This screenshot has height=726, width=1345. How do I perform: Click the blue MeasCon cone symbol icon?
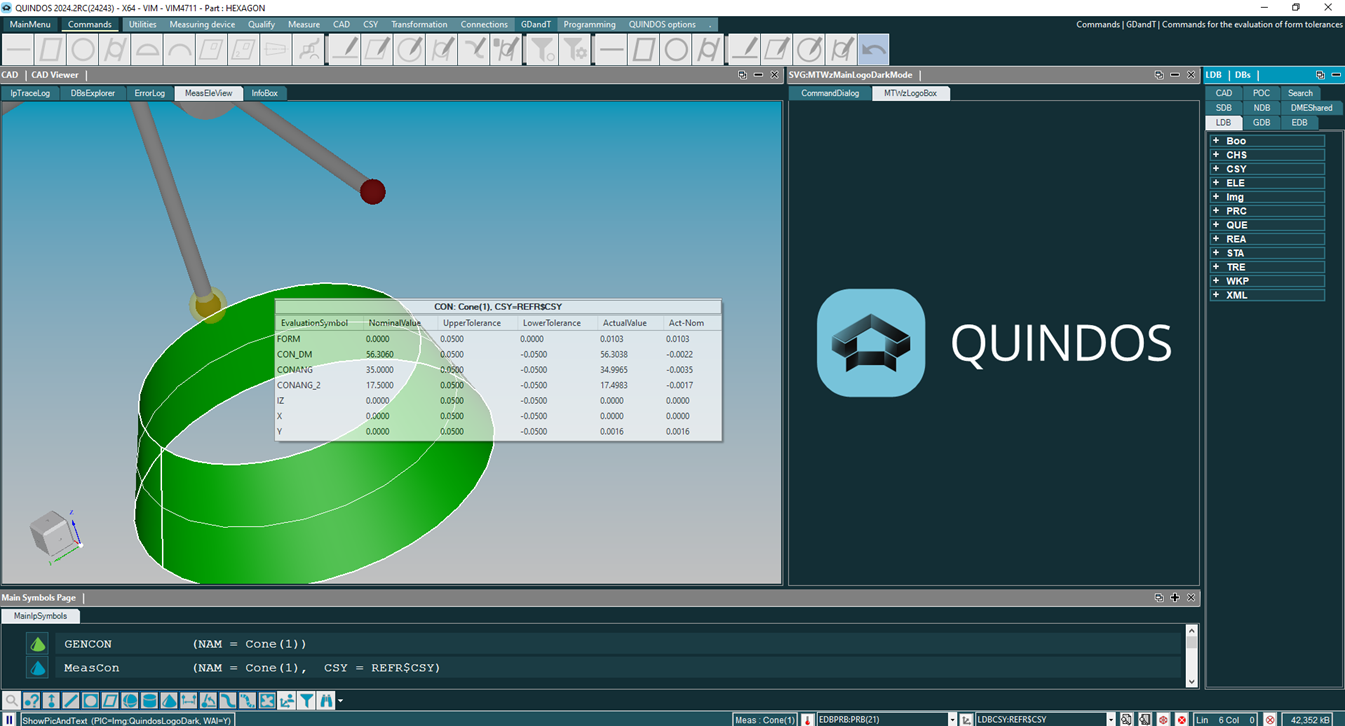point(37,668)
